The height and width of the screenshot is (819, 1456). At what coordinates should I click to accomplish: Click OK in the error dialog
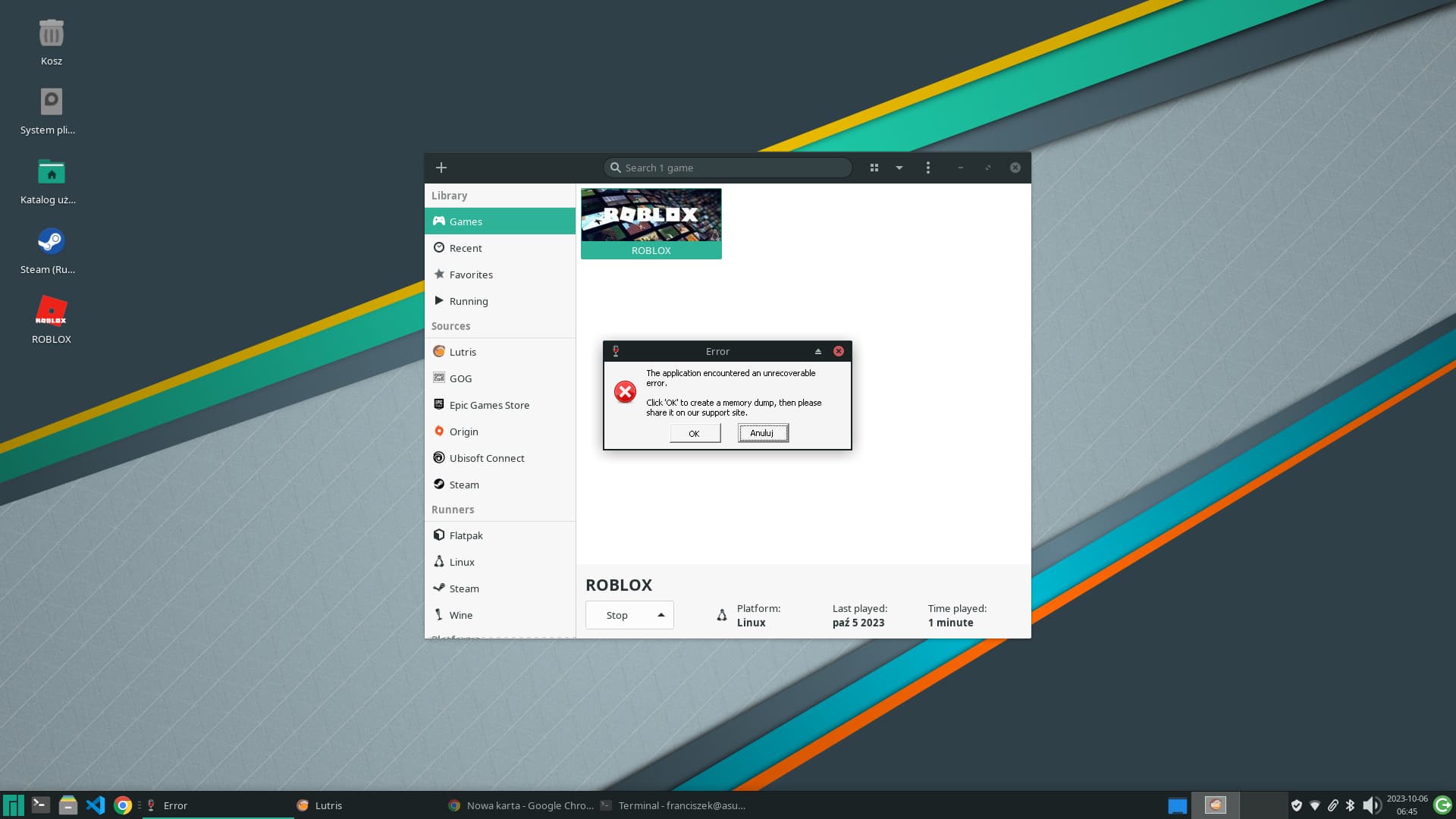(x=695, y=432)
